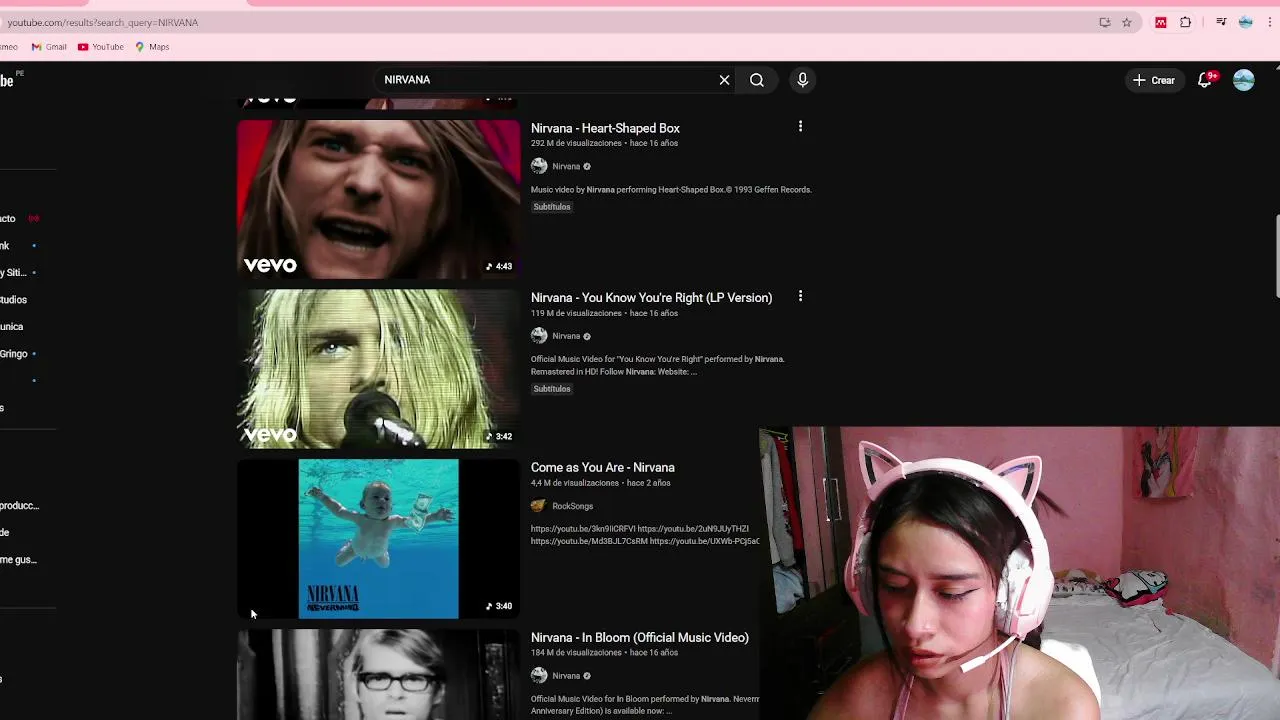
Task: Open the YouTube bookmark
Action: click(x=101, y=47)
